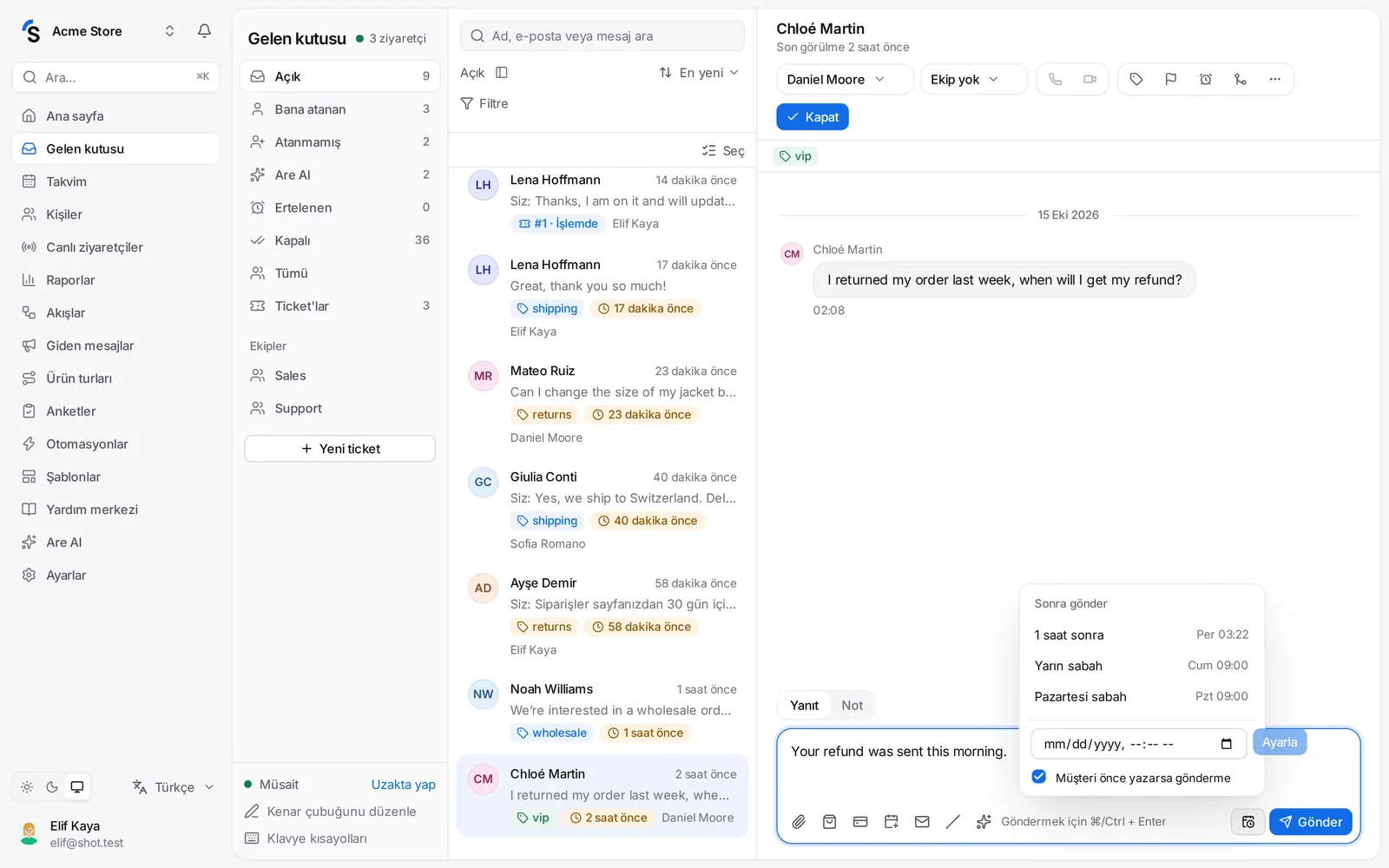Screen dimensions: 1389x868
Task: Start a voice call with the phone icon
Action: (x=1055, y=79)
